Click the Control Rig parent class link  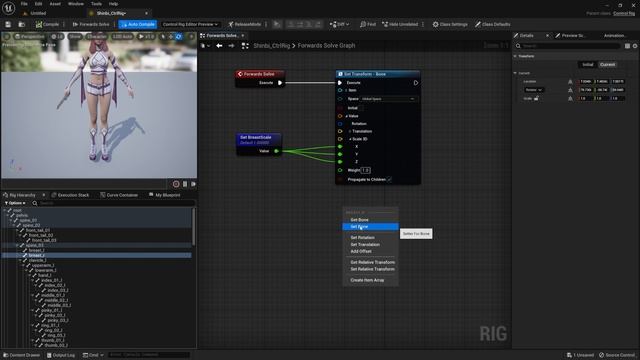click(624, 13)
